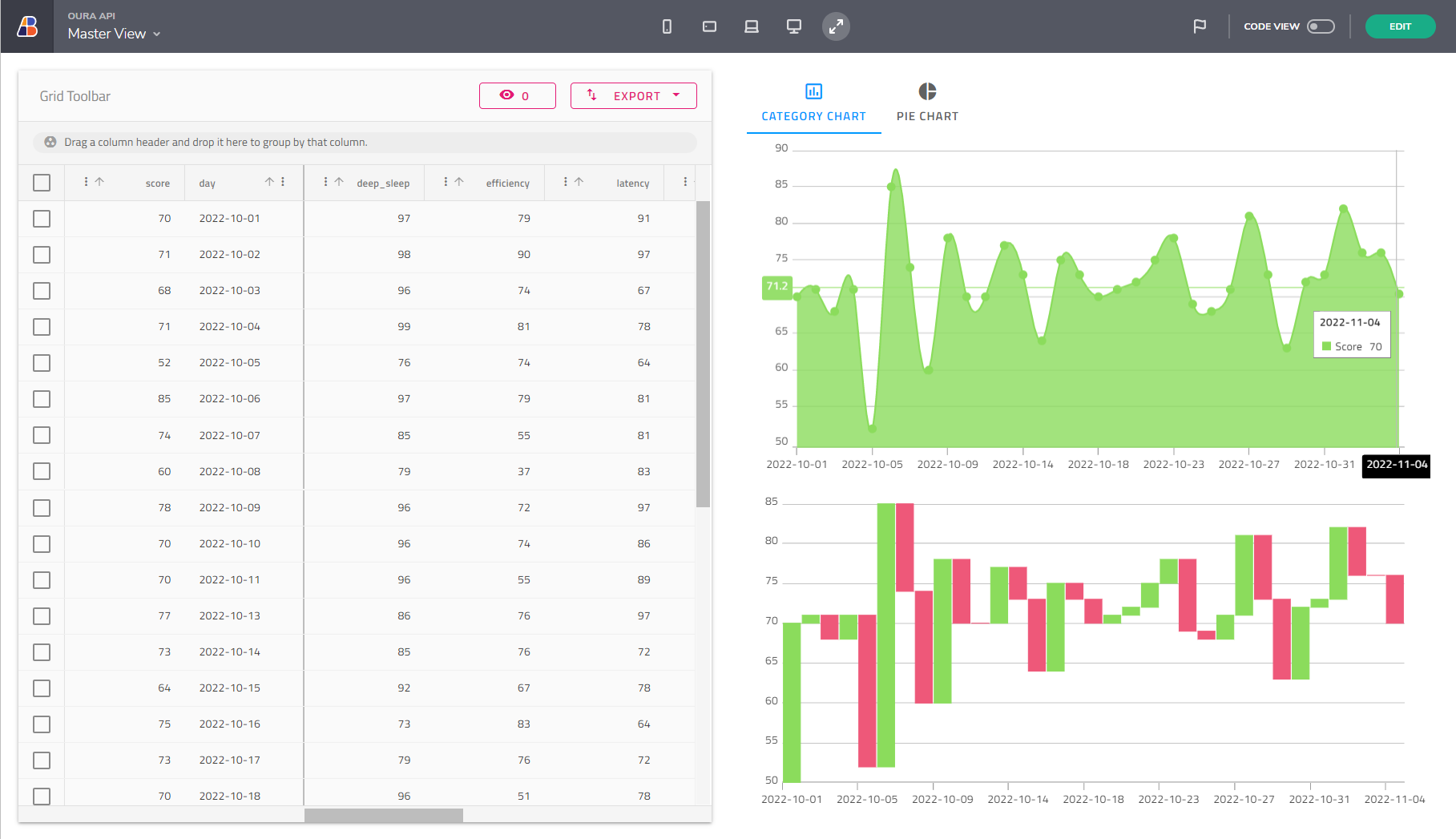Click the grid vertical scrollbar thumb
This screenshot has height=839, width=1456.
click(703, 353)
